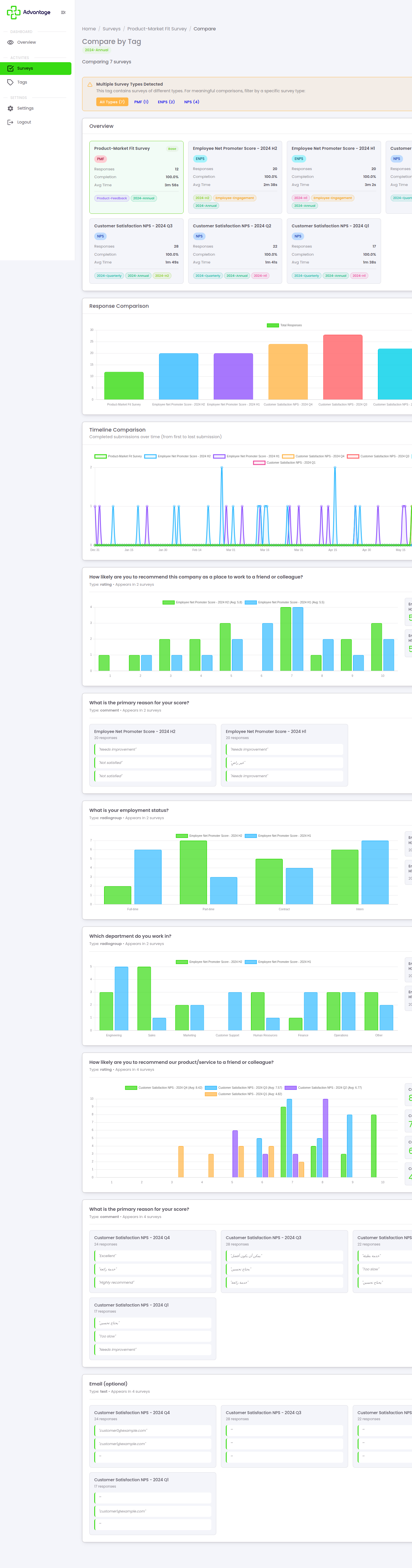
Task: Click the green Product-Market Fit Survey bar
Action: 124,386
